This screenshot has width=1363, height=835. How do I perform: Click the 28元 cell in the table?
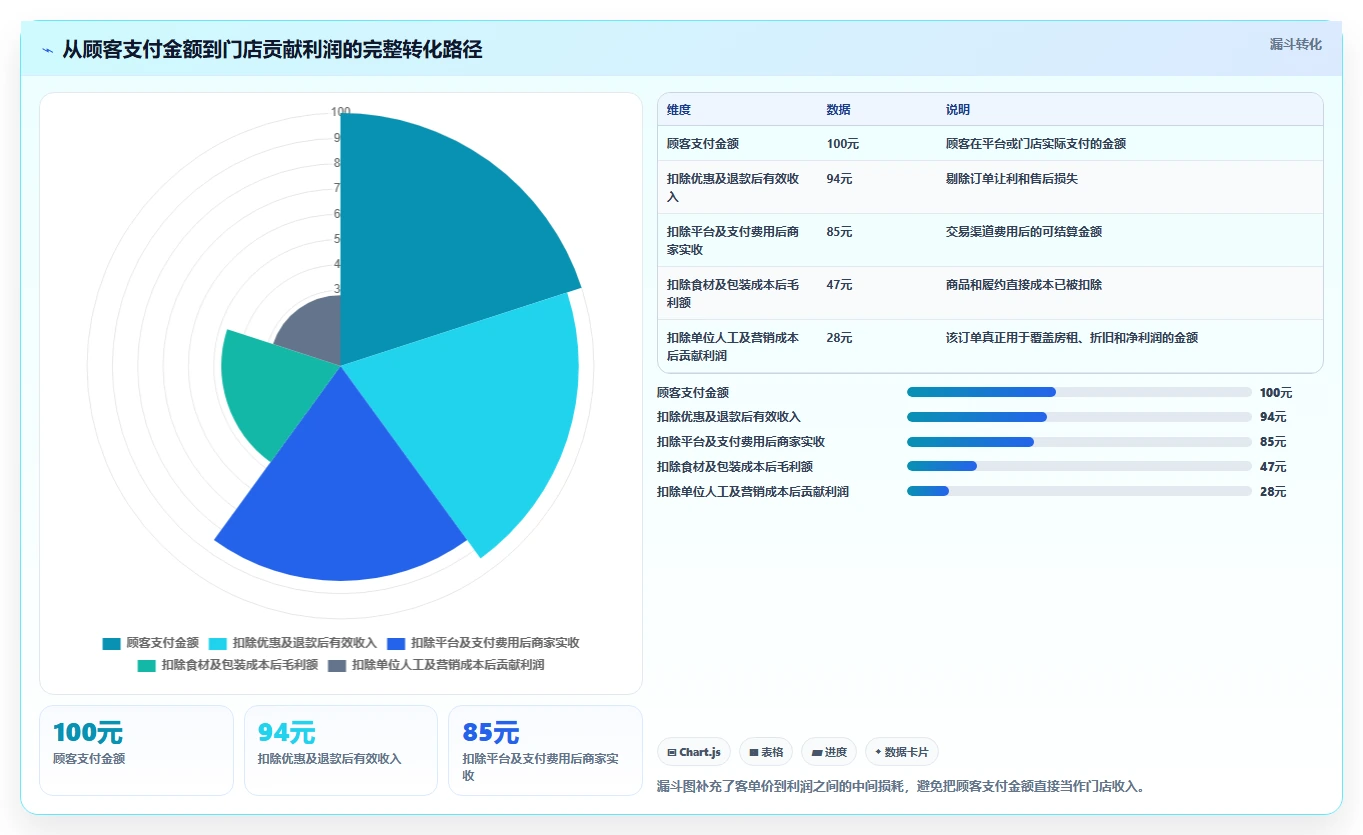[840, 338]
